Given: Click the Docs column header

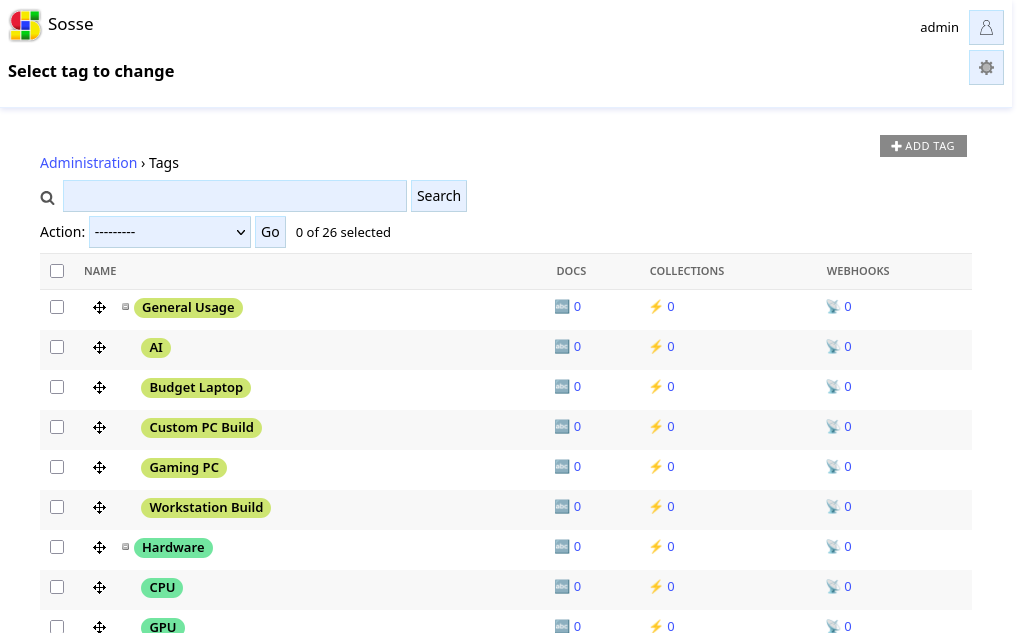Looking at the screenshot, I should [x=571, y=271].
